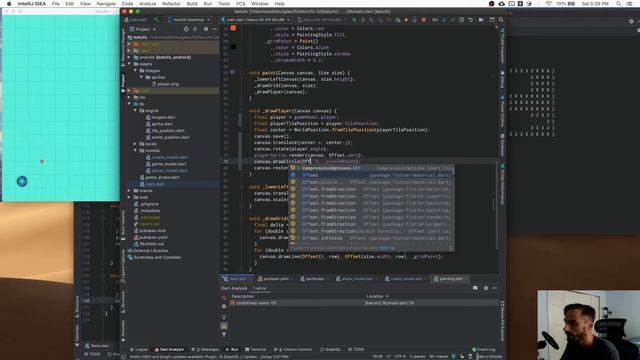Open Logcat tool window
The height and width of the screenshot is (360, 640).
point(139,350)
